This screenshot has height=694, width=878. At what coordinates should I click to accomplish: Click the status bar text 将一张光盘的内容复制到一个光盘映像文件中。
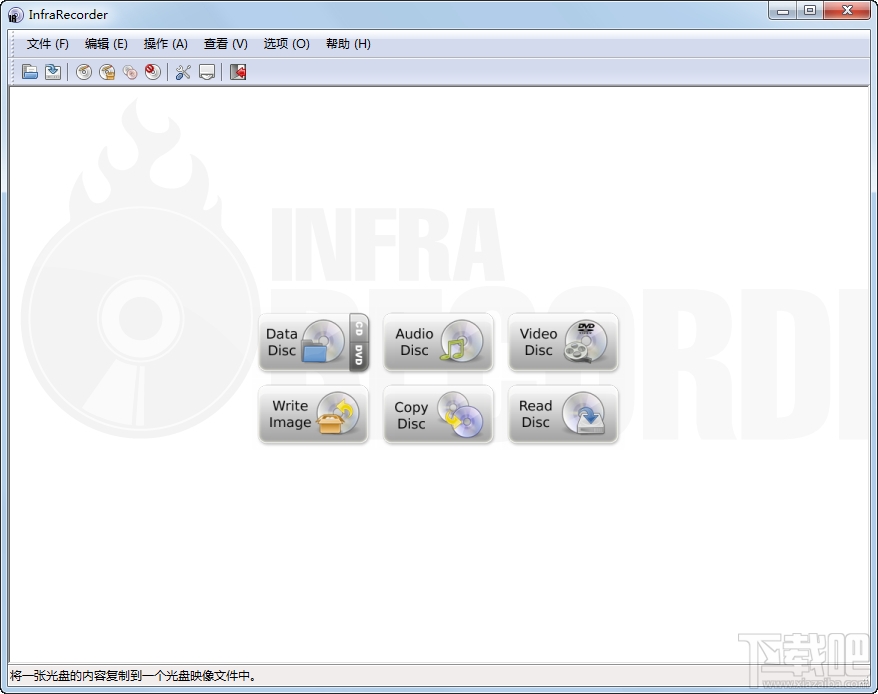[x=133, y=676]
